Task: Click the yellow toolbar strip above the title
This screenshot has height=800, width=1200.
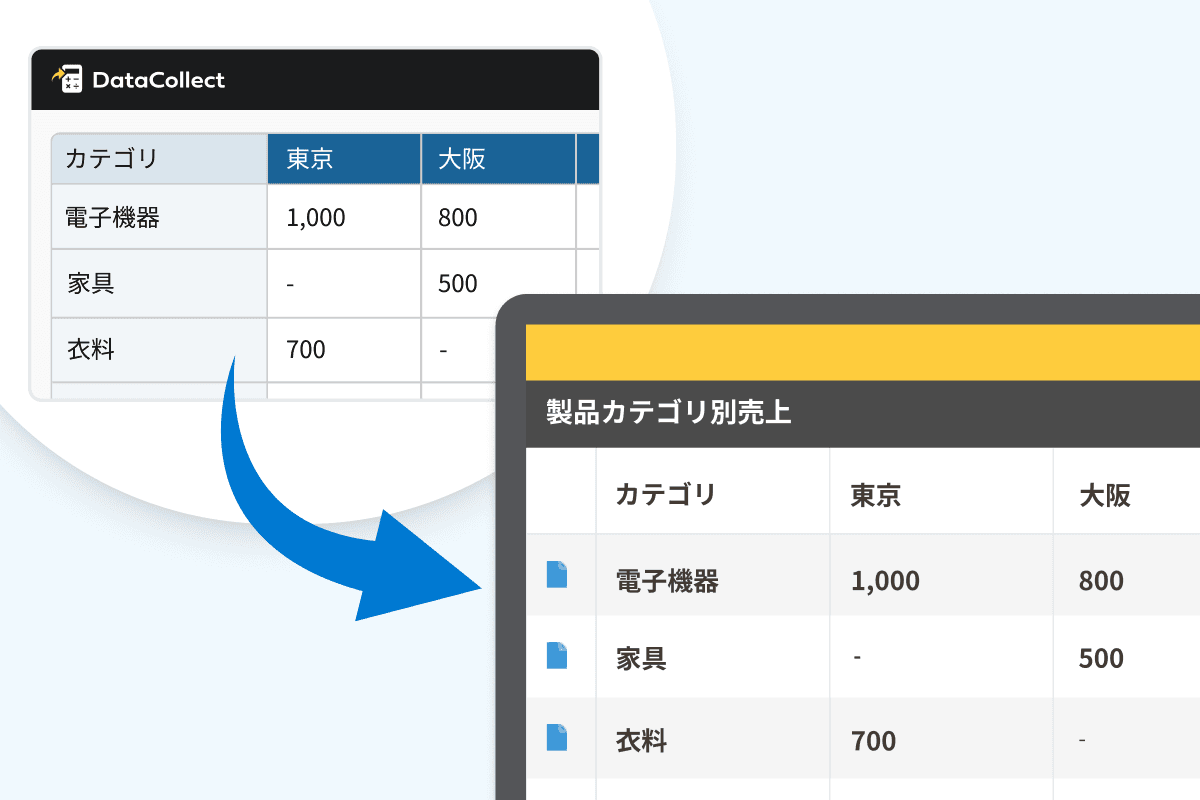Action: coord(860,352)
